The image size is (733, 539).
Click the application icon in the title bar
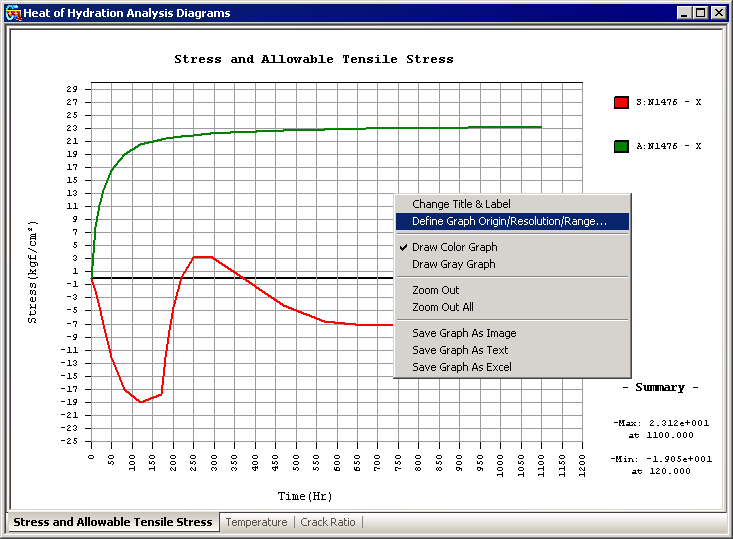coord(13,13)
